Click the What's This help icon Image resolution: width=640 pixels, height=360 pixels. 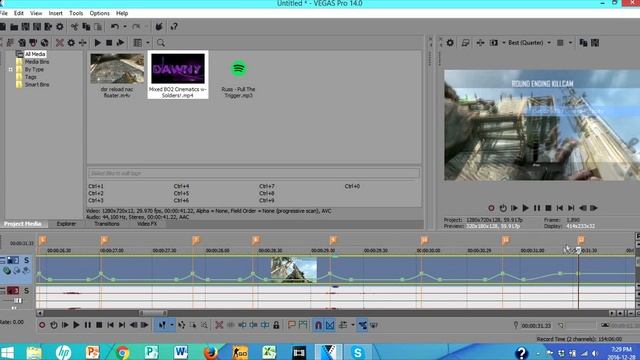pos(174,27)
